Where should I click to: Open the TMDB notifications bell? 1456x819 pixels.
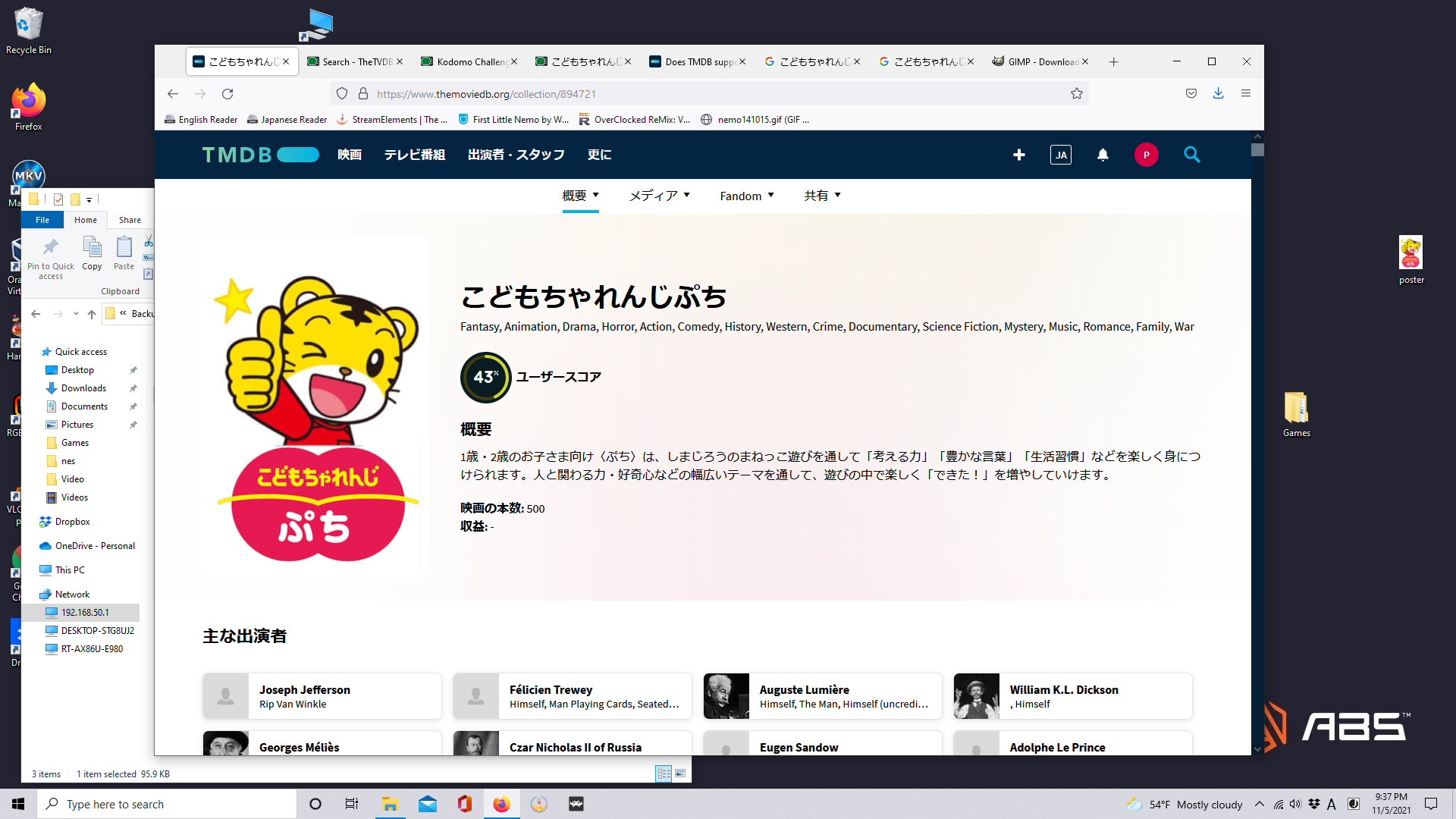click(x=1103, y=155)
